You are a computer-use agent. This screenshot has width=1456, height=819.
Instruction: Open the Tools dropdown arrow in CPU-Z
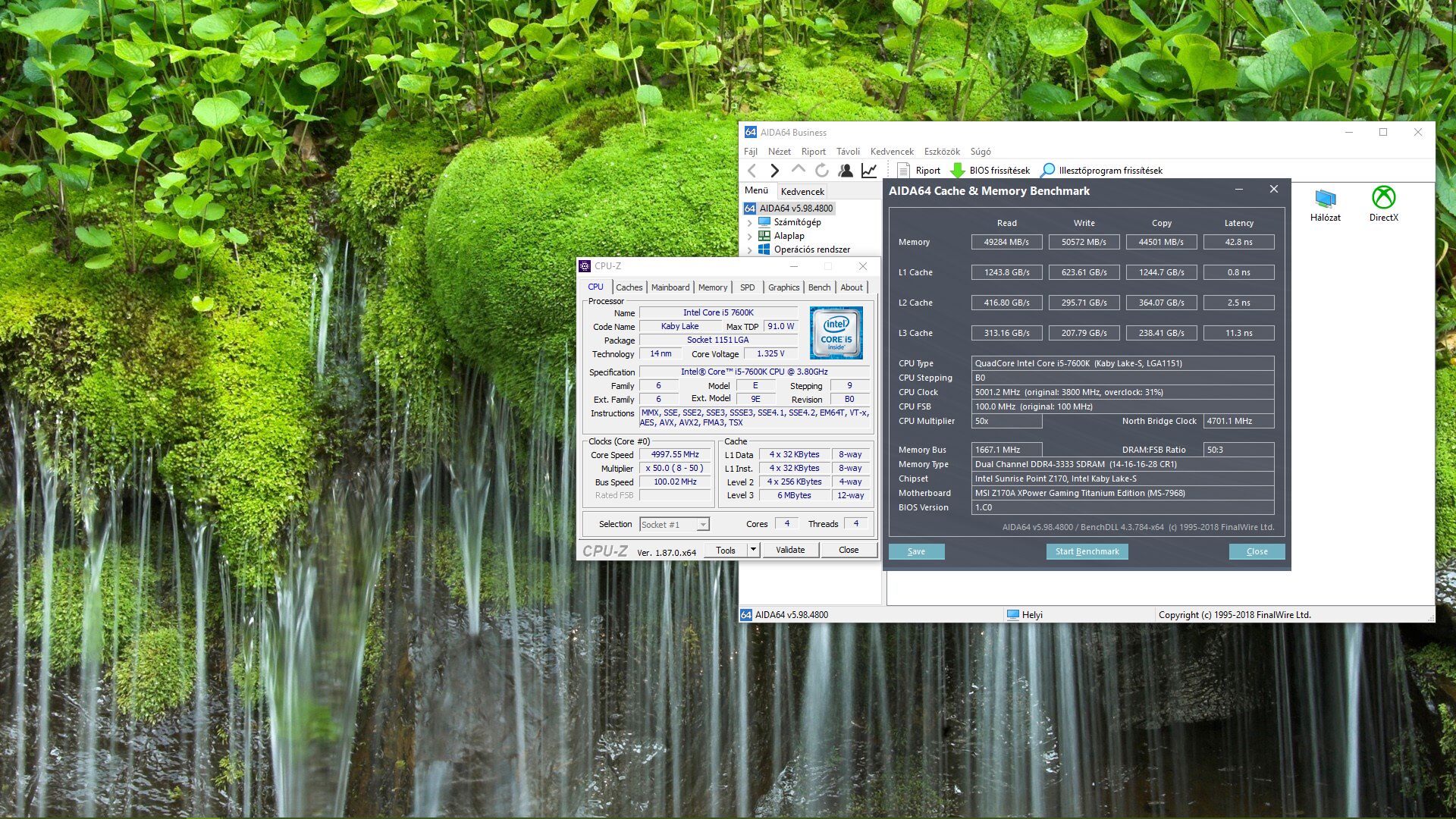[753, 550]
